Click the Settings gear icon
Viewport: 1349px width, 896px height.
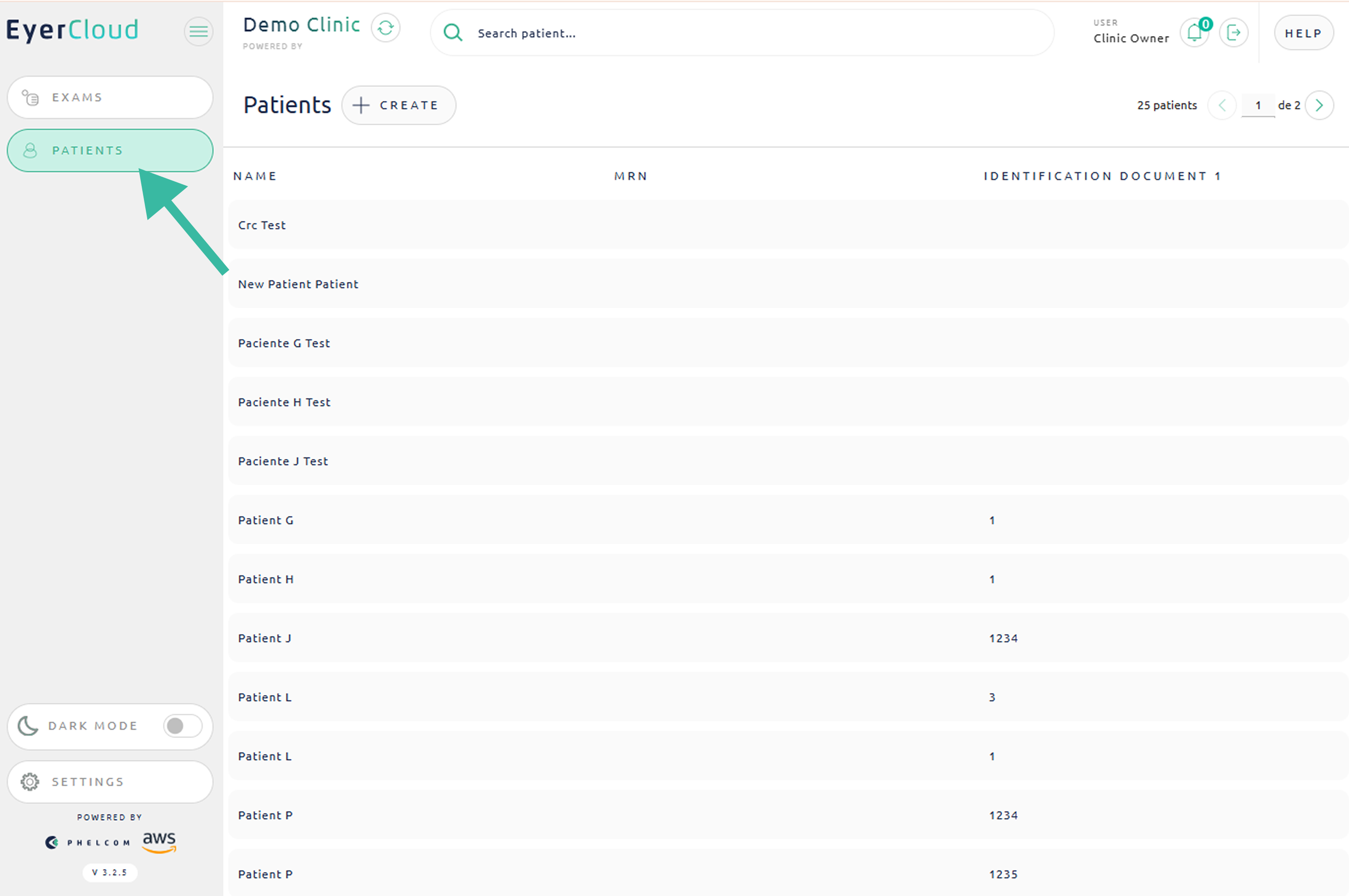click(30, 781)
